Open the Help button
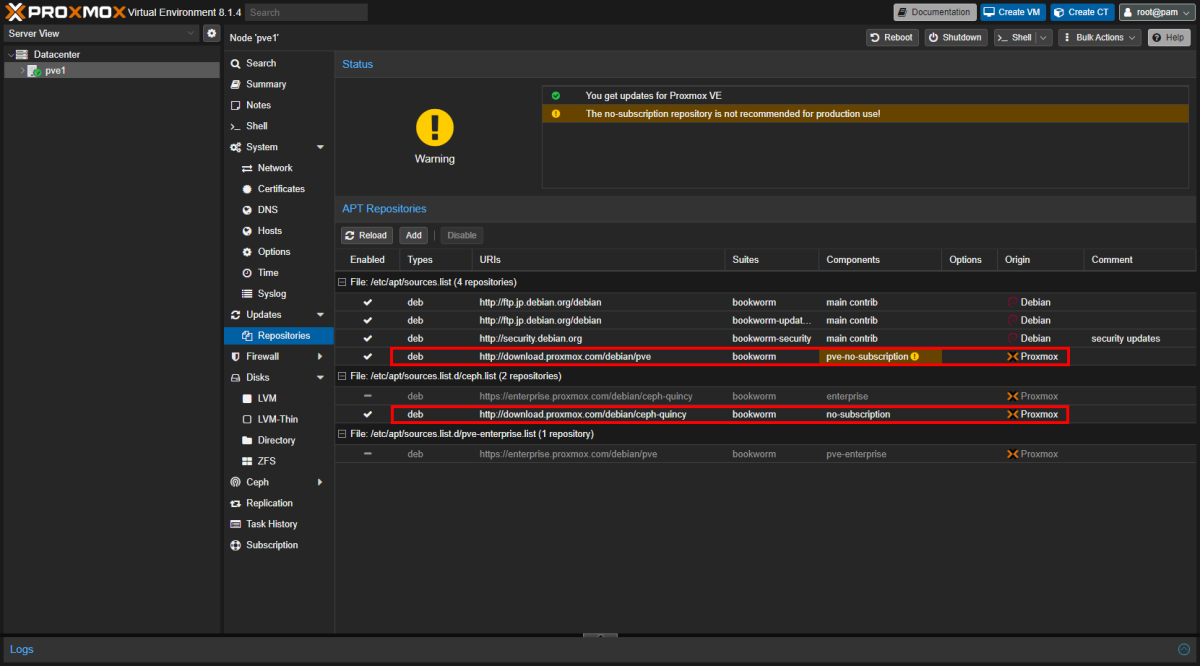The image size is (1200, 666). [1169, 37]
